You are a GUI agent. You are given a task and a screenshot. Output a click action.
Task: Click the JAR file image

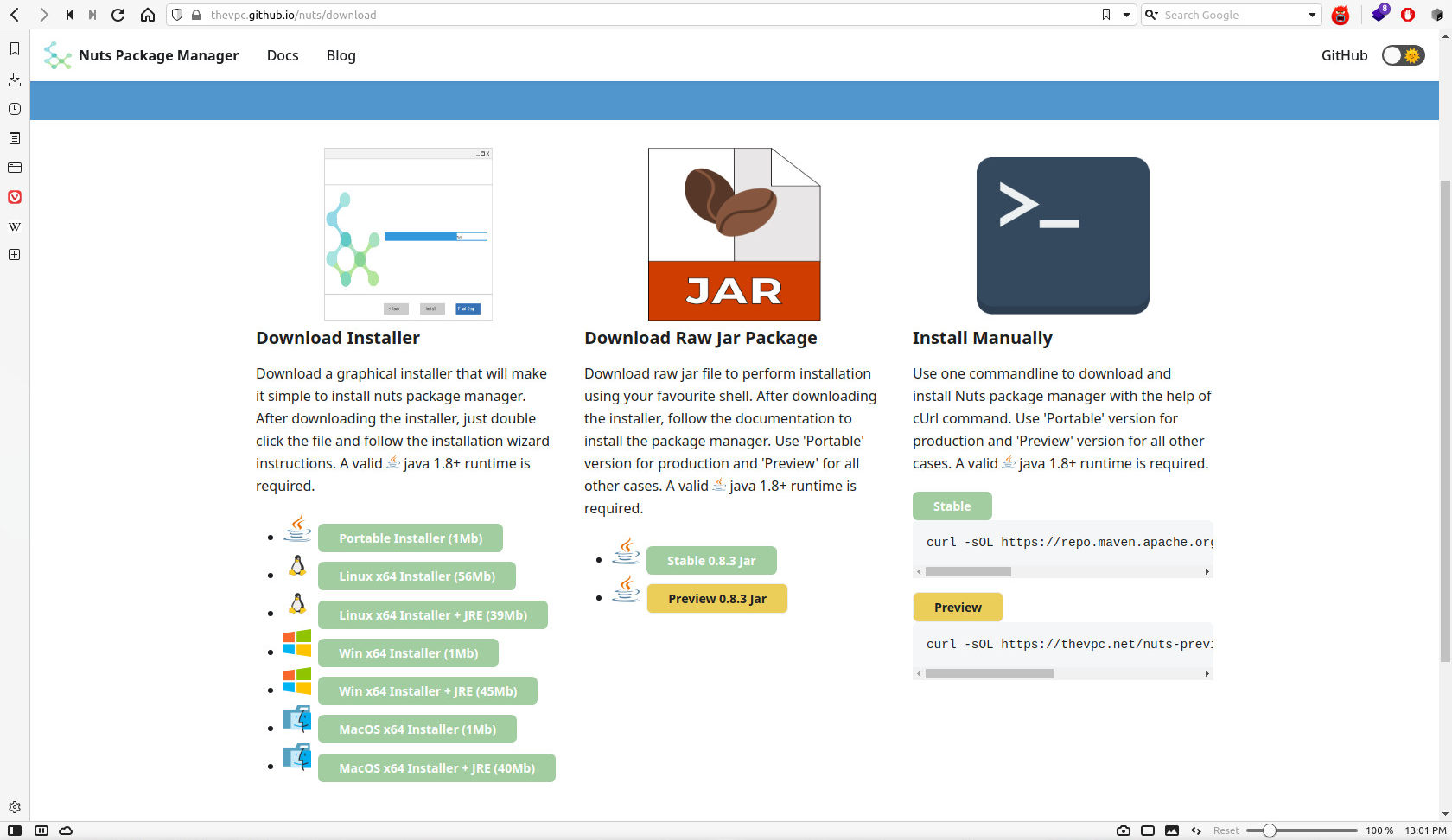point(735,234)
